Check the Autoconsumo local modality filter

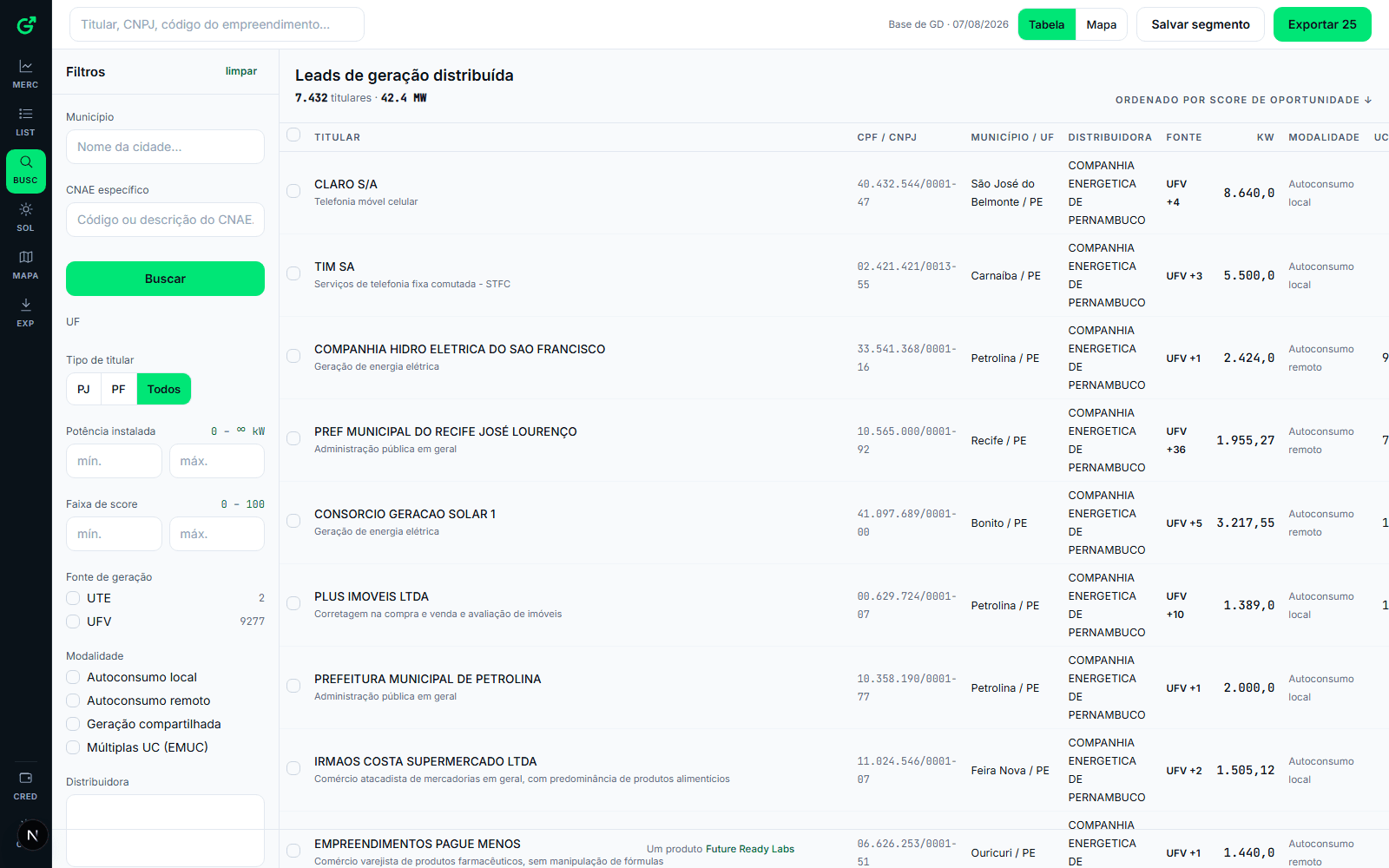coord(73,677)
